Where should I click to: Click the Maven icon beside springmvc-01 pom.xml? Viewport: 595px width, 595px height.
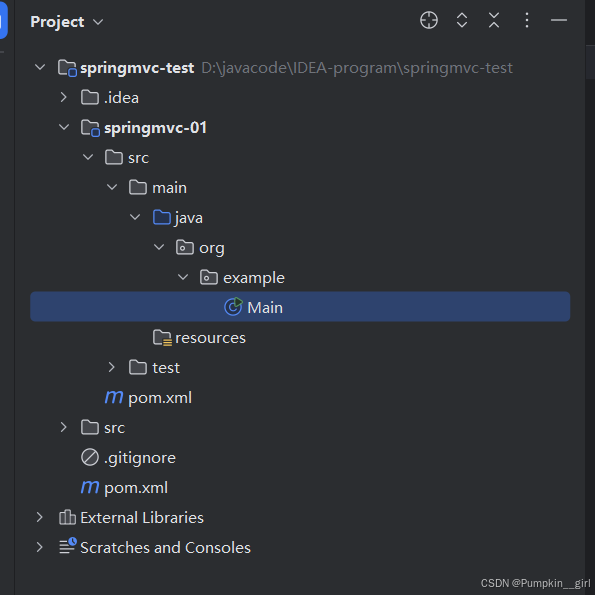click(113, 397)
